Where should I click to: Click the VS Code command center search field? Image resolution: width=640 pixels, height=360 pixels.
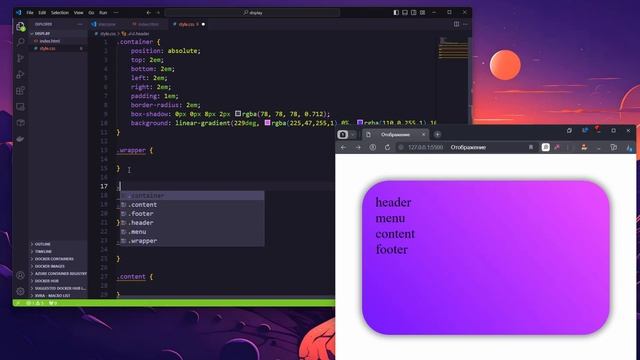[252, 13]
